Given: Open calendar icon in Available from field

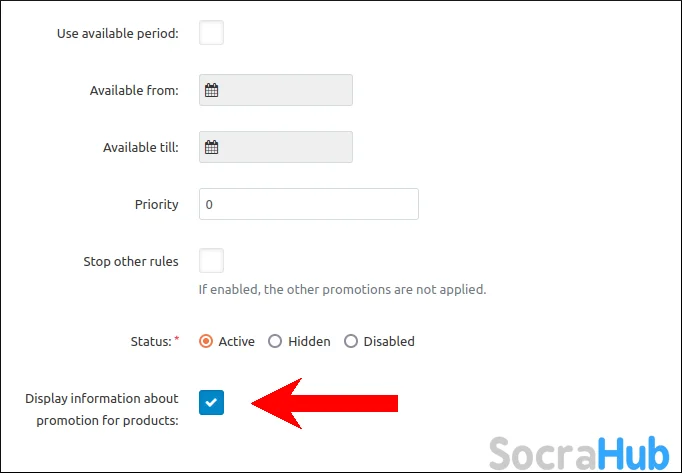Looking at the screenshot, I should click(x=211, y=90).
